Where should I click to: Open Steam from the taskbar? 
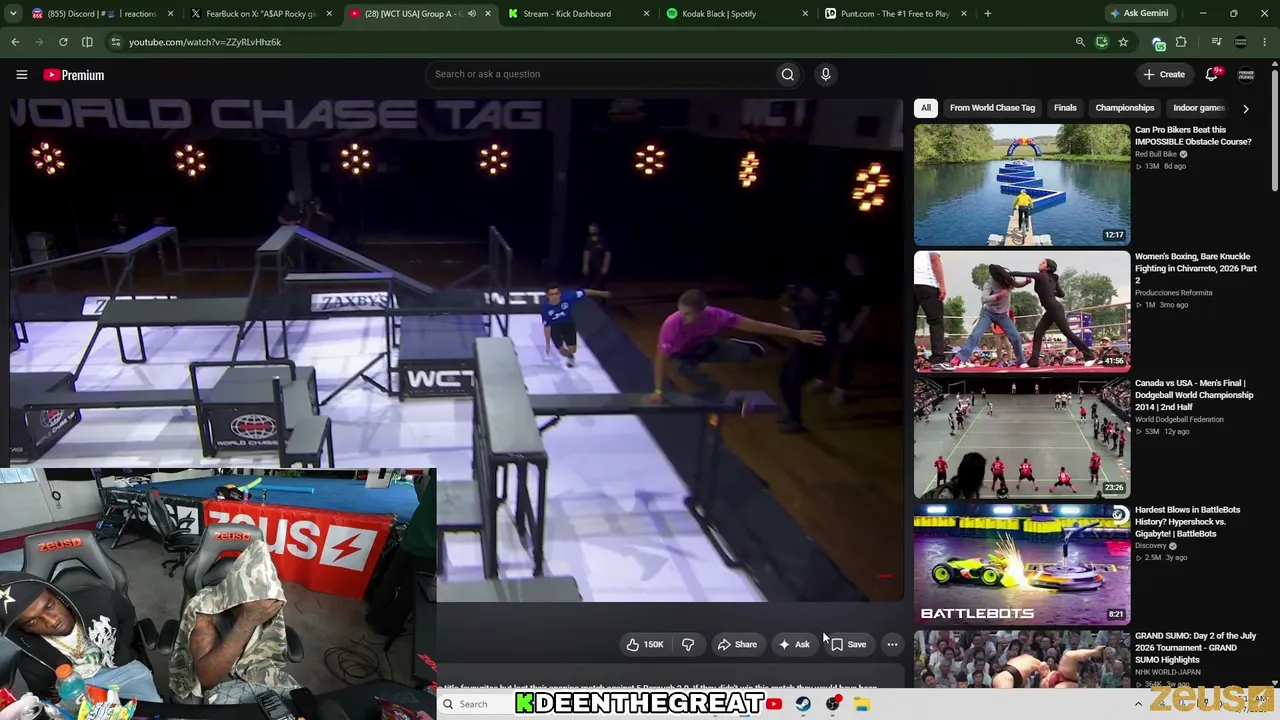pyautogui.click(x=803, y=704)
